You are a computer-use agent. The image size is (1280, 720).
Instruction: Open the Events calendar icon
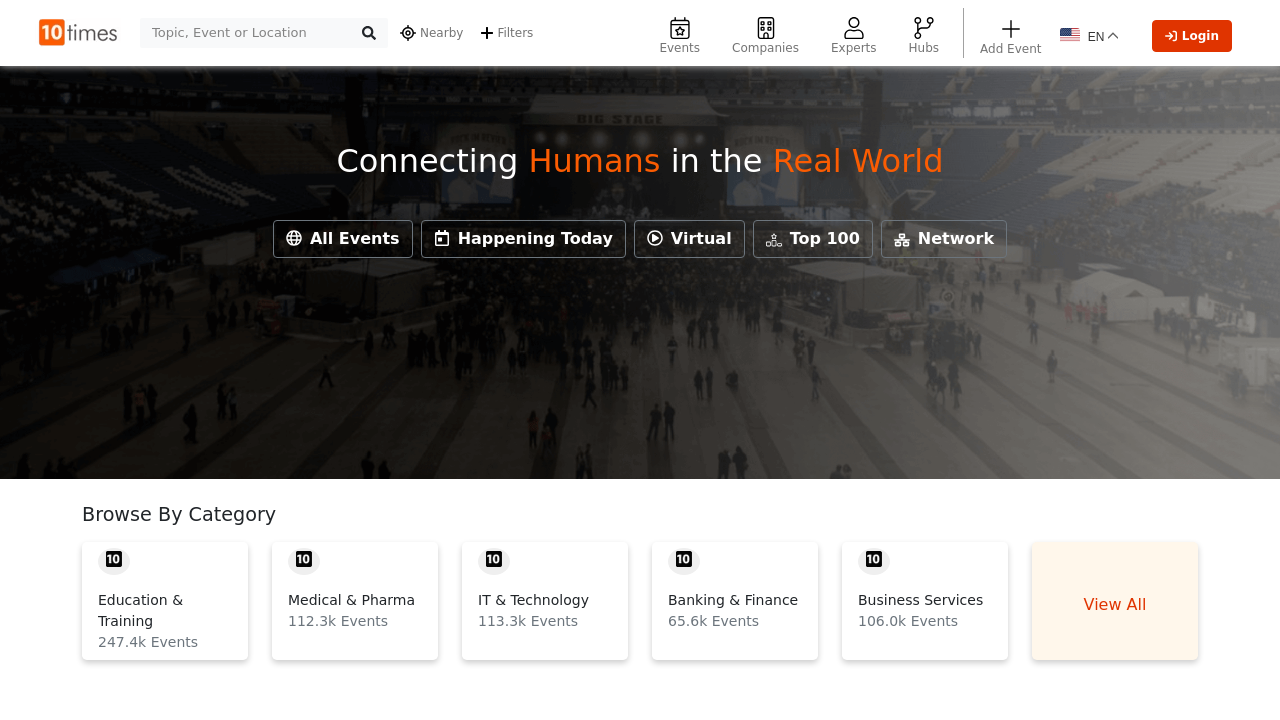(680, 28)
